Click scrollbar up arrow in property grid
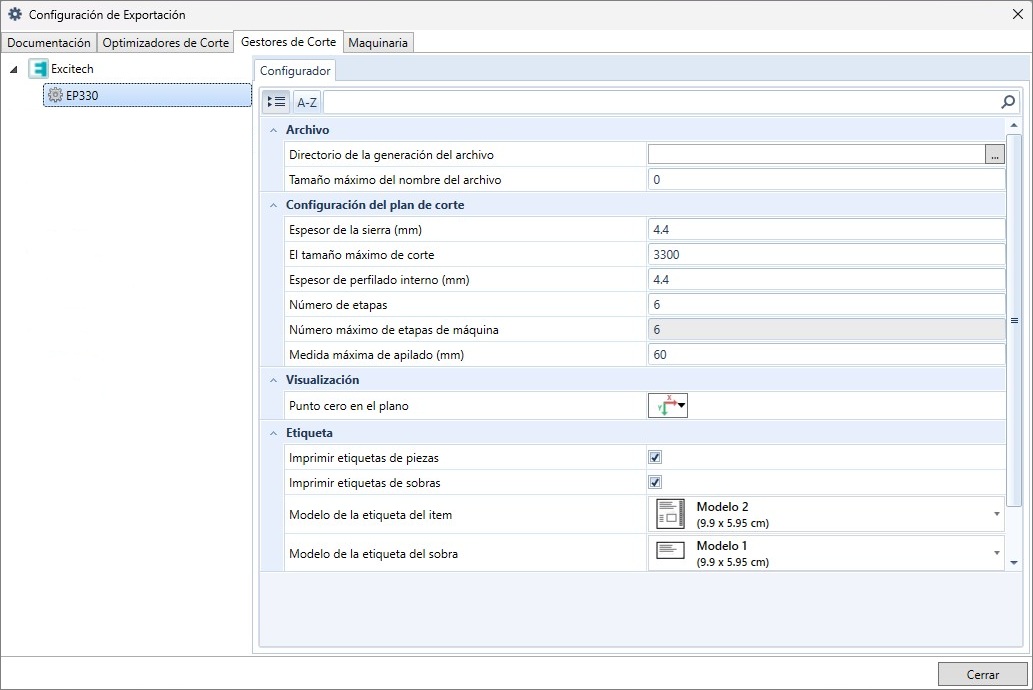The width and height of the screenshot is (1033, 690). click(x=1014, y=125)
